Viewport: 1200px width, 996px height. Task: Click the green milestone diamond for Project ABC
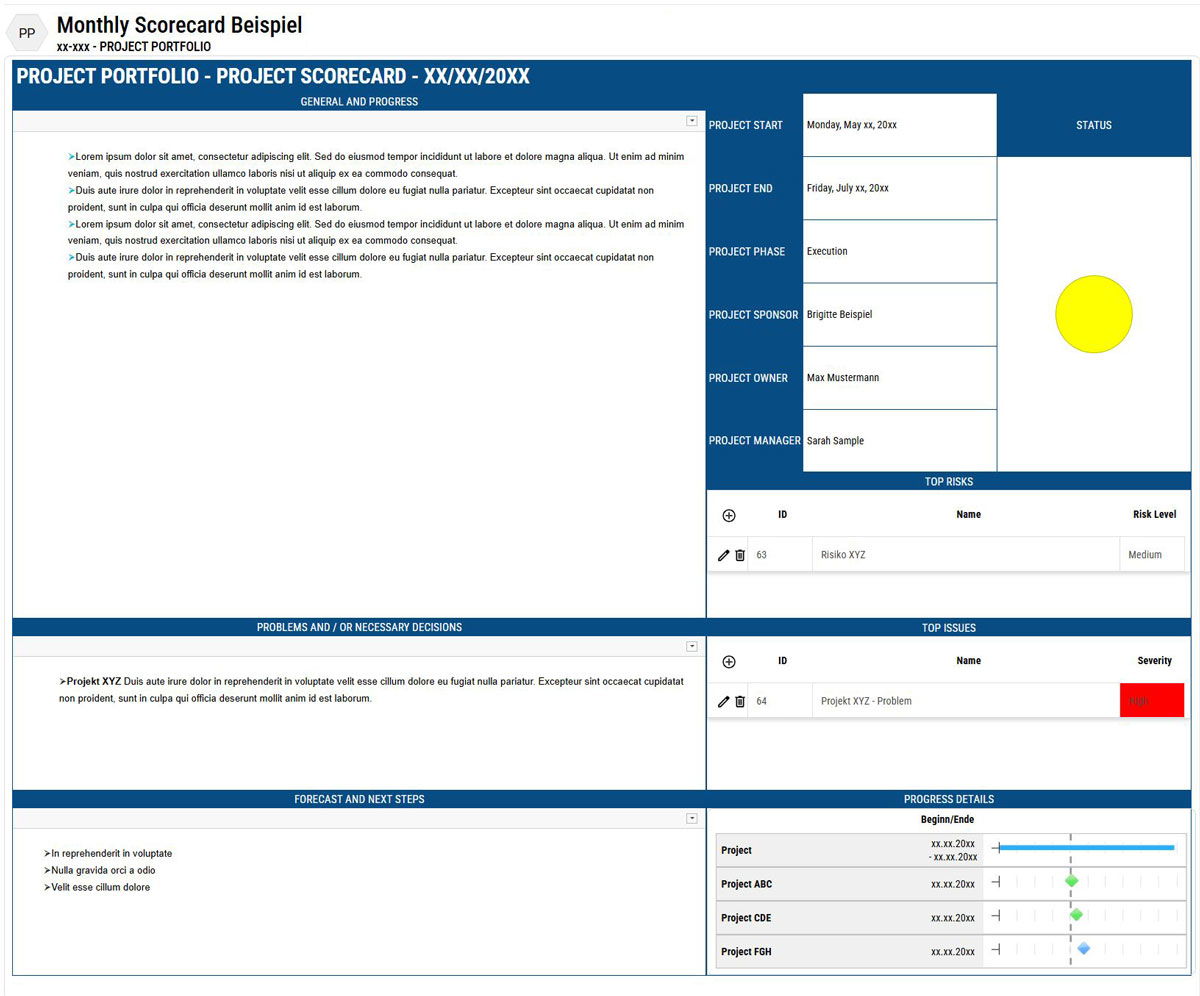(1071, 881)
